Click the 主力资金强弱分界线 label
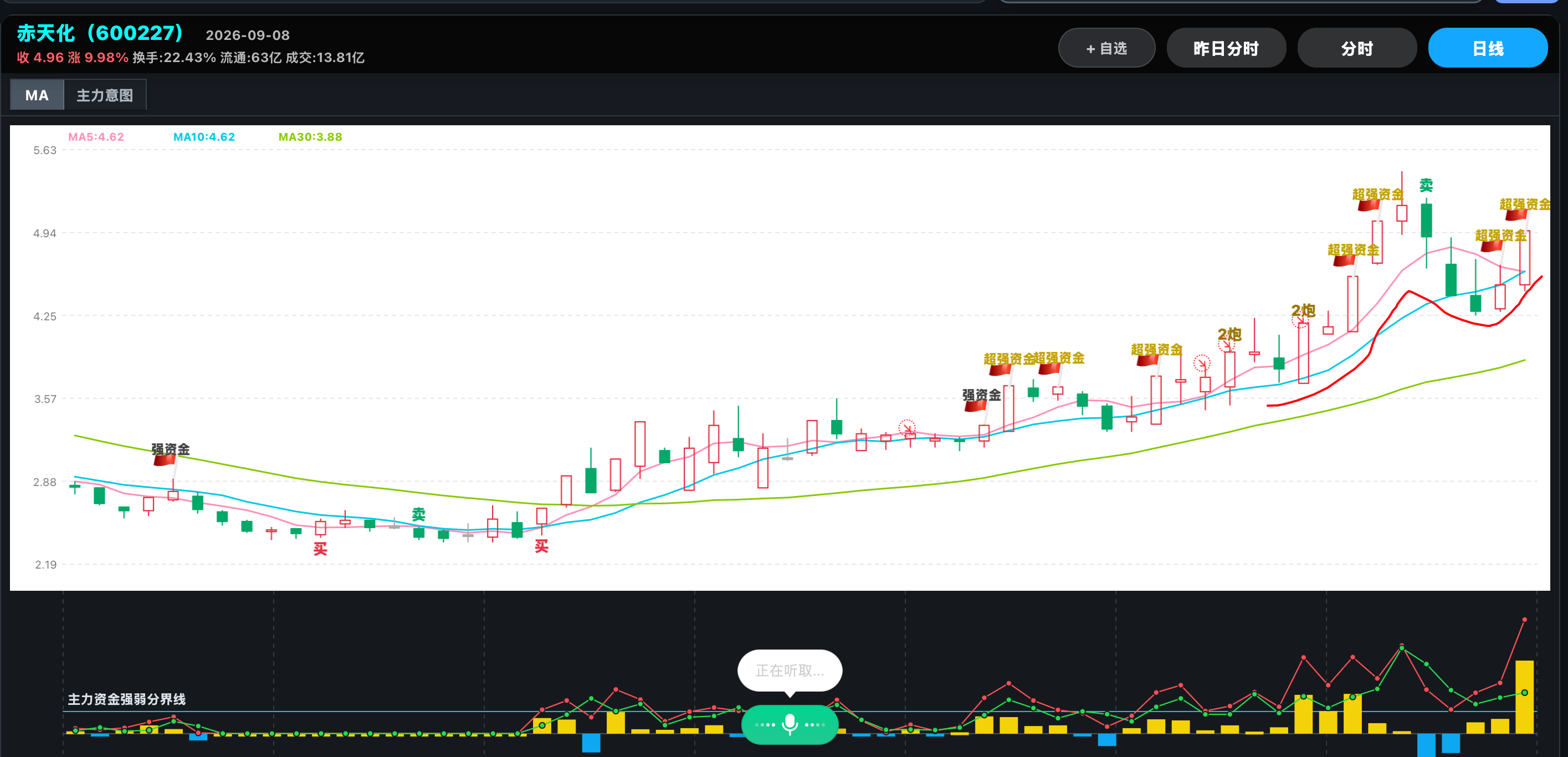This screenshot has width=1568, height=757. (x=127, y=699)
